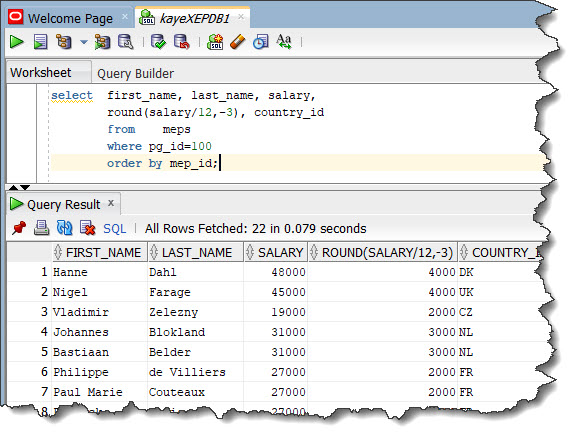Click the 'from meps' line

click(149, 129)
